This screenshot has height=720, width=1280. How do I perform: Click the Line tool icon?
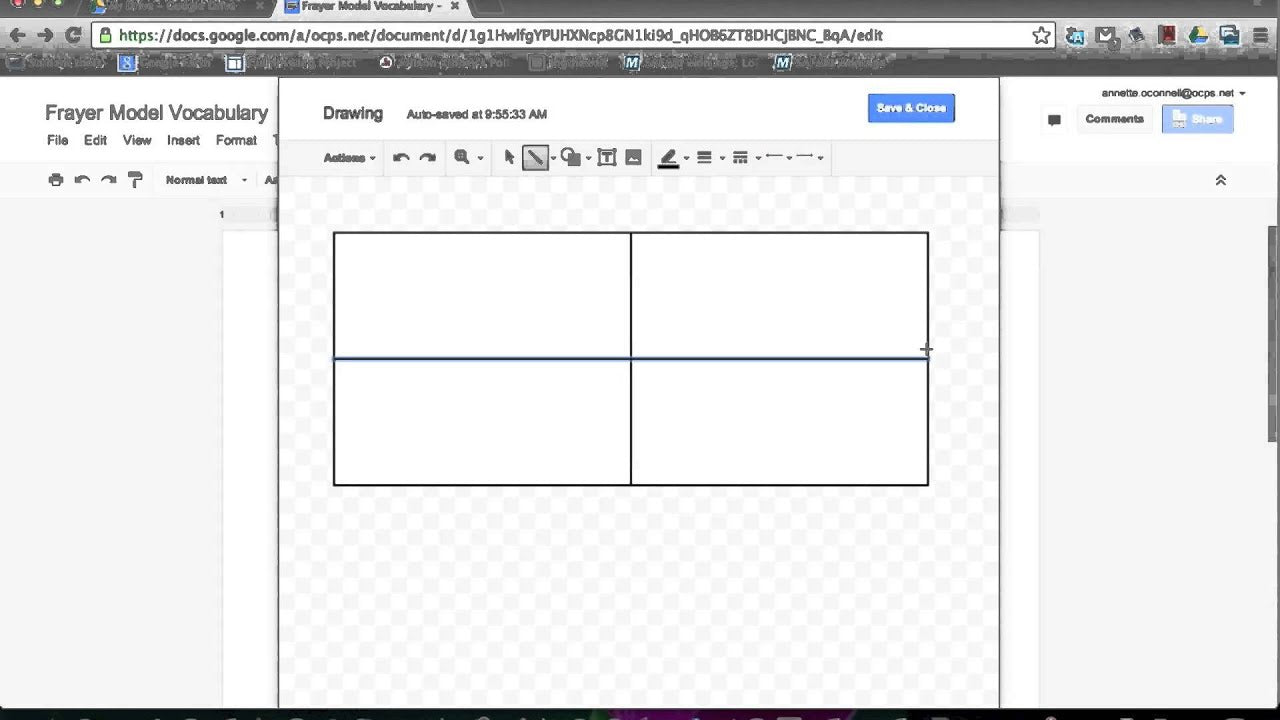point(535,158)
